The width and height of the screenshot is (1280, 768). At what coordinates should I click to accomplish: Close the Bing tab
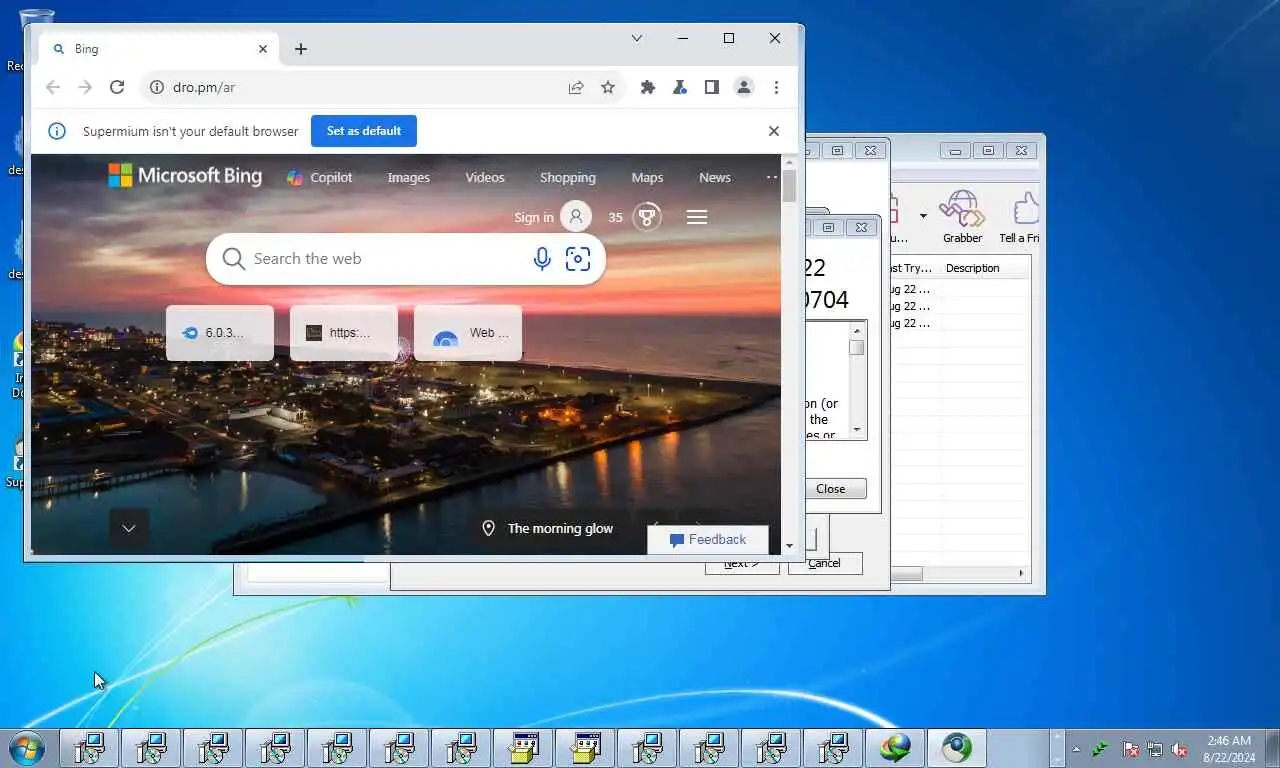pyautogui.click(x=263, y=48)
